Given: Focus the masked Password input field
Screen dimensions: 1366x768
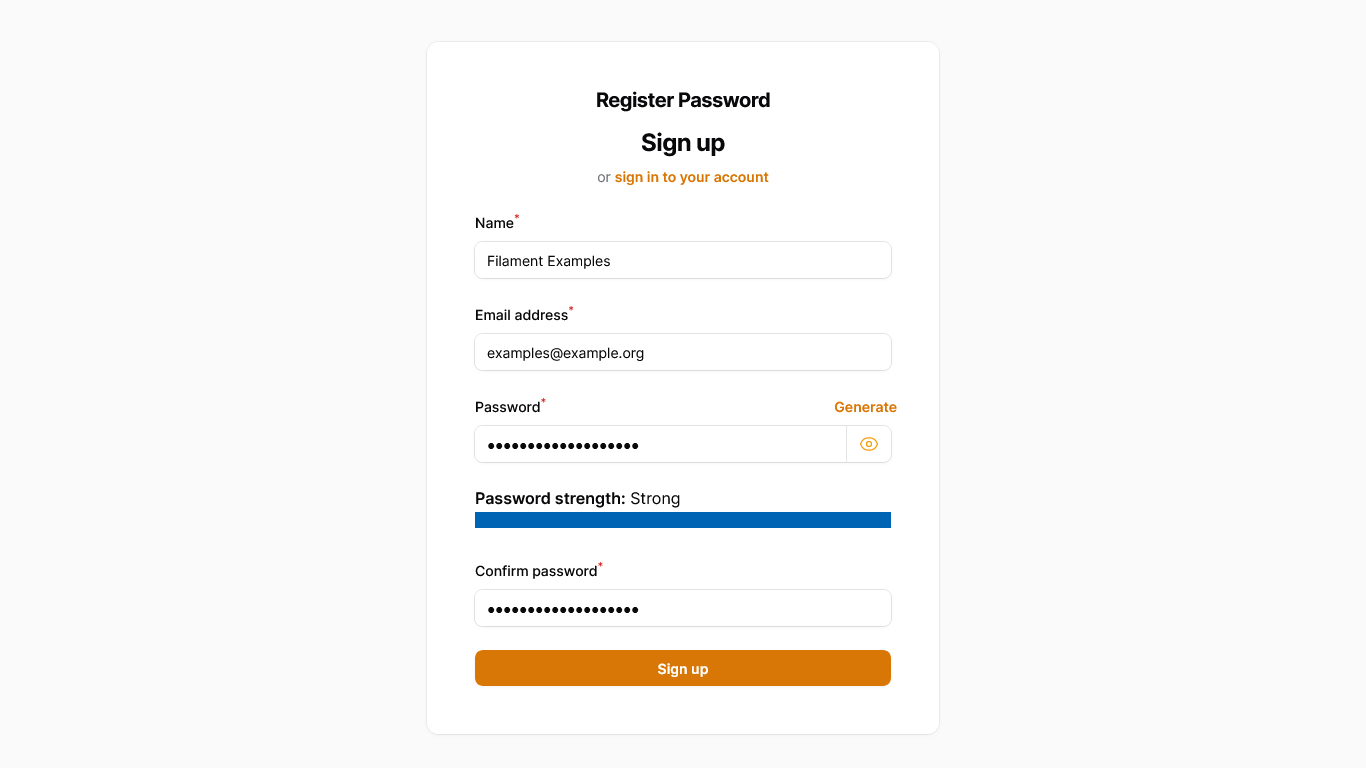Looking at the screenshot, I should [661, 444].
